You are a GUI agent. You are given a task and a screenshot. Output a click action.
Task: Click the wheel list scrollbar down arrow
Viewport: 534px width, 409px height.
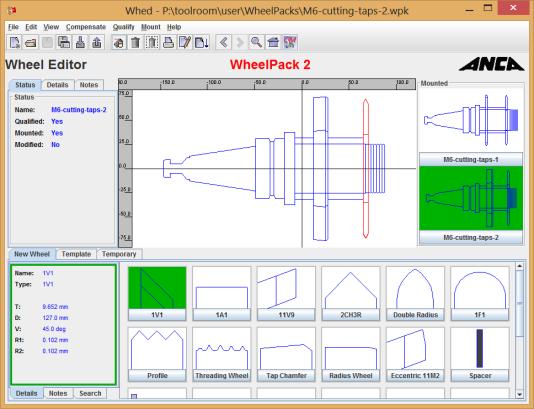tap(519, 394)
